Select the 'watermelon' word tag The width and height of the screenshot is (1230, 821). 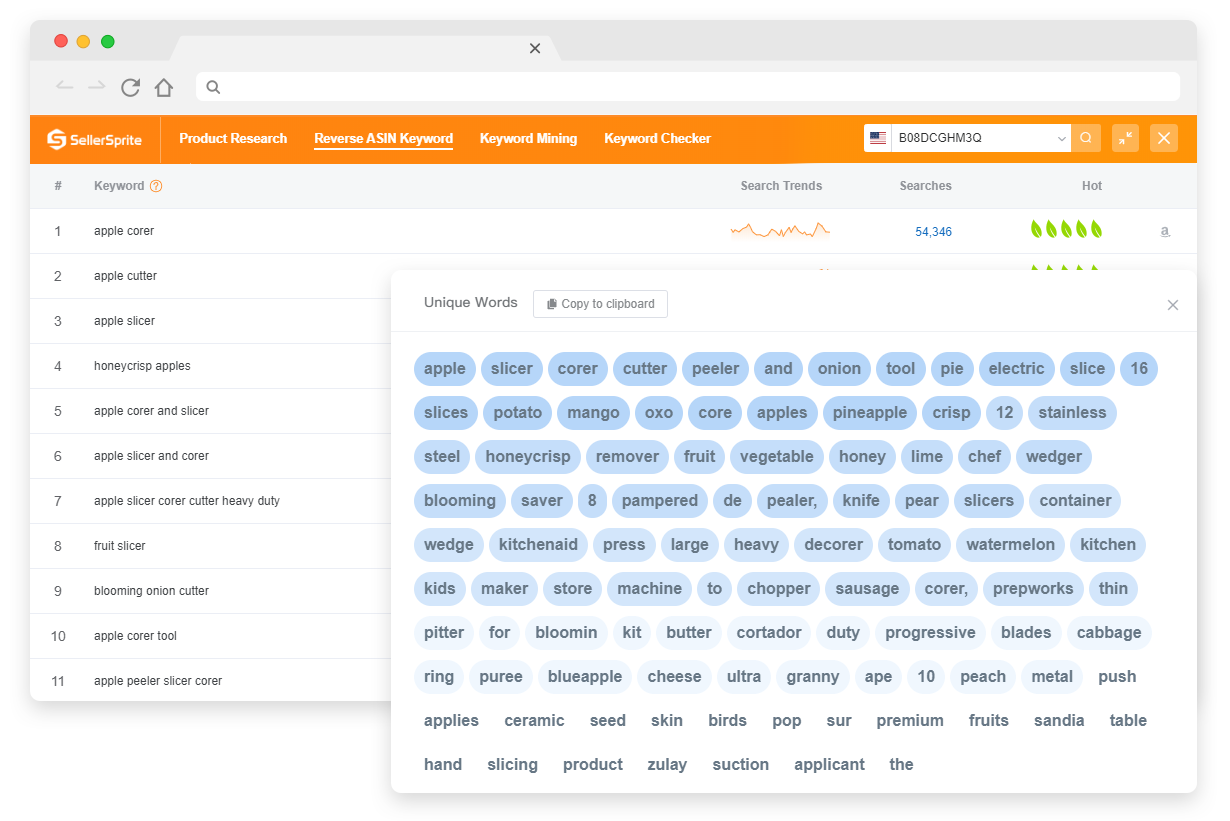click(1010, 545)
